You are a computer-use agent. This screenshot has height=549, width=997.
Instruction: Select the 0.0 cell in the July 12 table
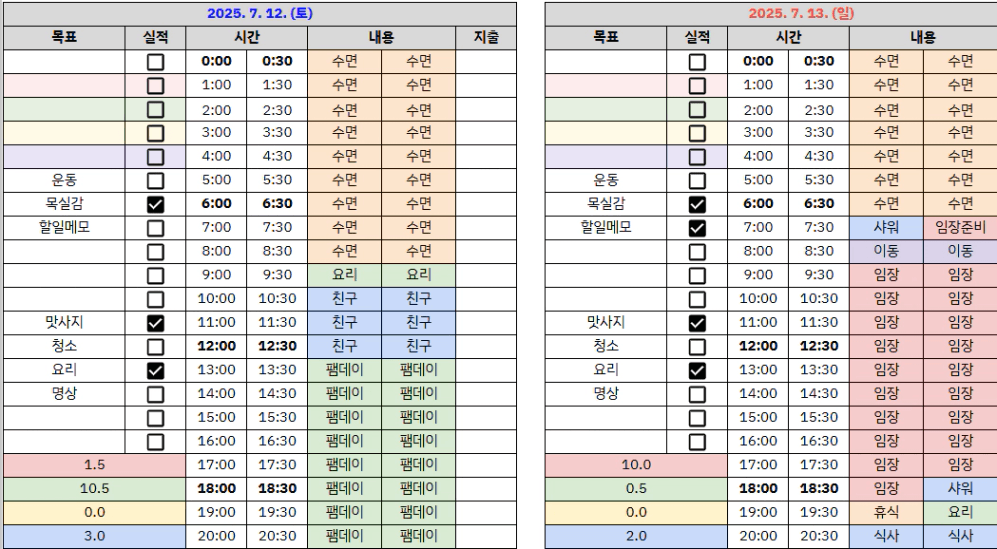coord(94,512)
